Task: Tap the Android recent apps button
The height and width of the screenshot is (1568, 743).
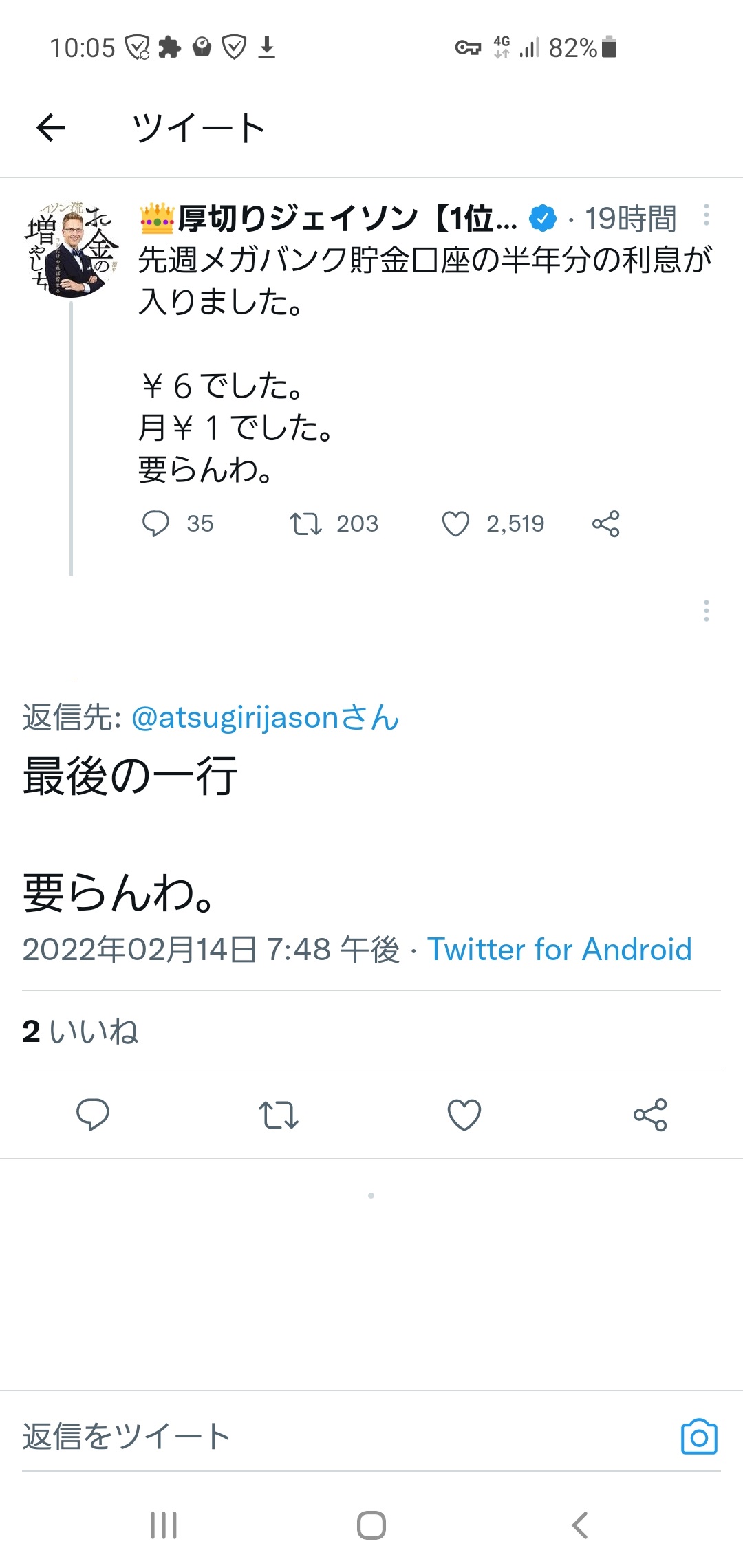Action: [164, 1525]
